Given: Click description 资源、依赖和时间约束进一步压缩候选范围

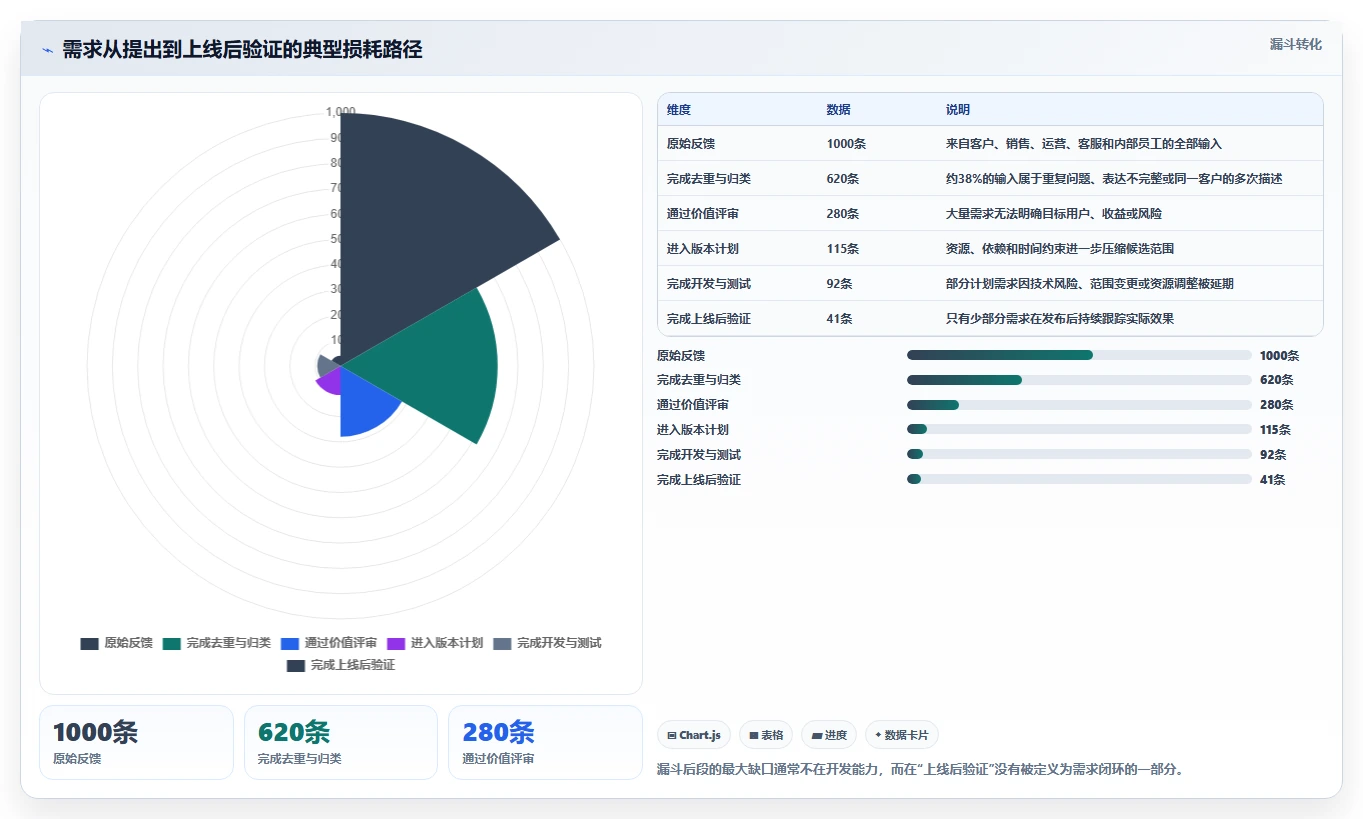Looking at the screenshot, I should [1060, 249].
